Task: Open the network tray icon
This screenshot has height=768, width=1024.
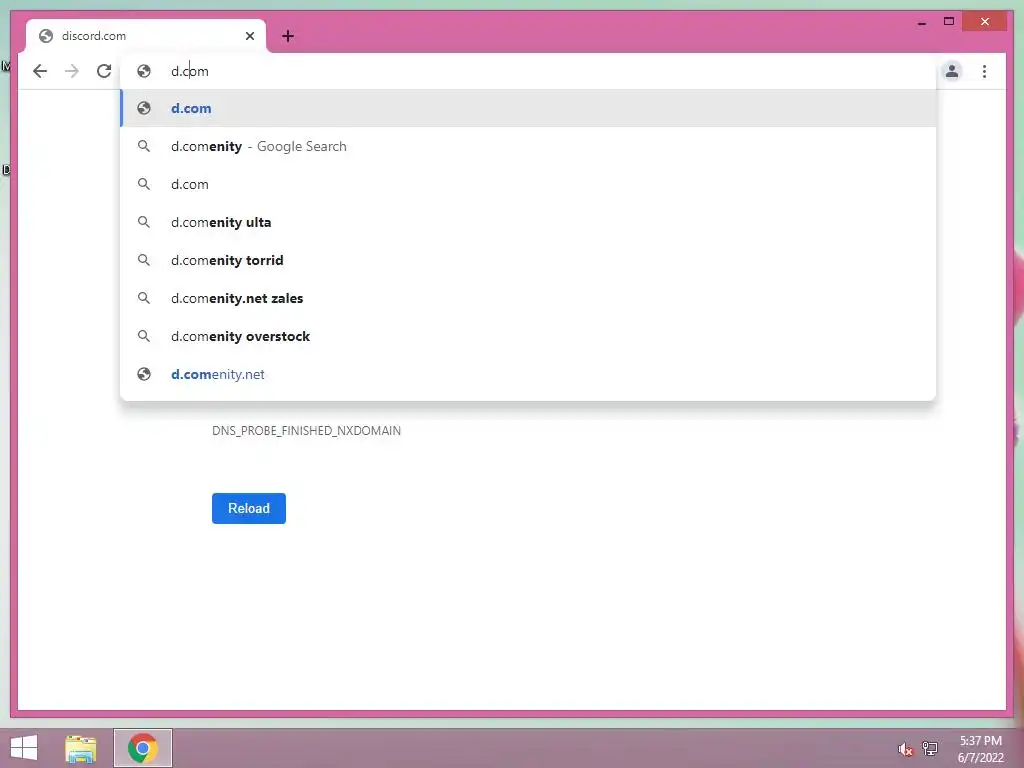Action: [x=930, y=748]
